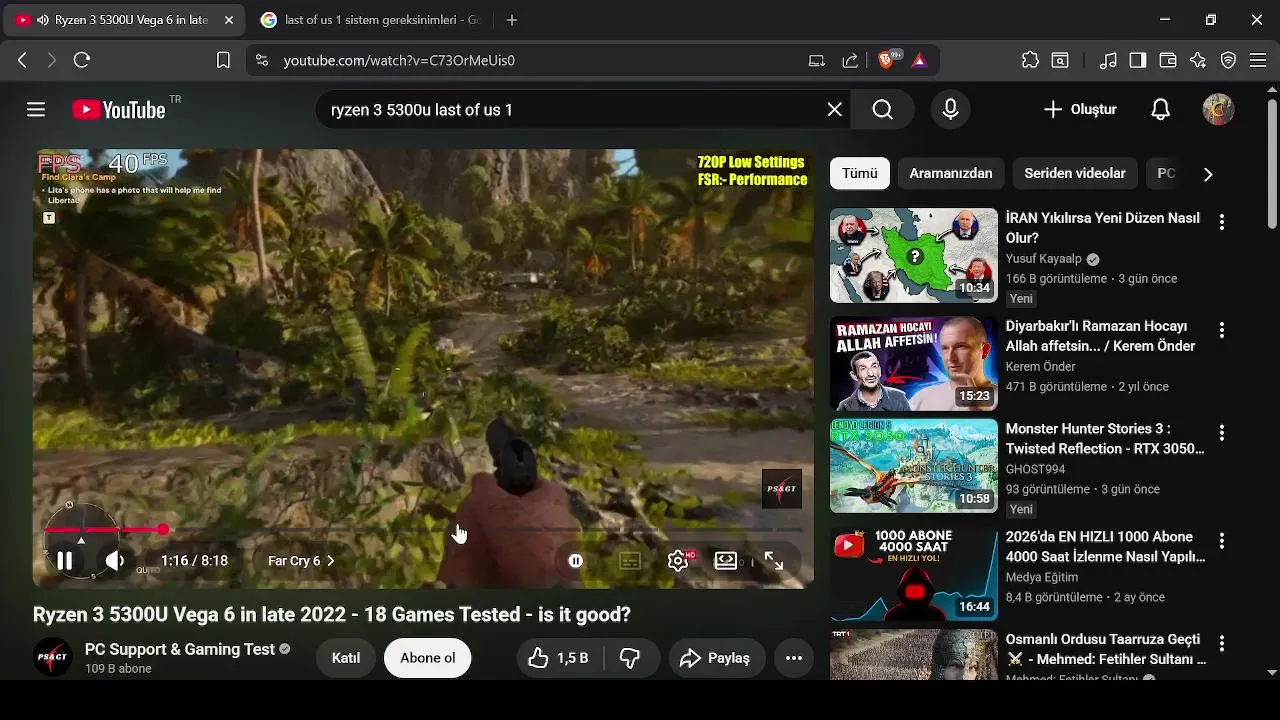
Task: Run search with magnifier button
Action: coord(882,110)
